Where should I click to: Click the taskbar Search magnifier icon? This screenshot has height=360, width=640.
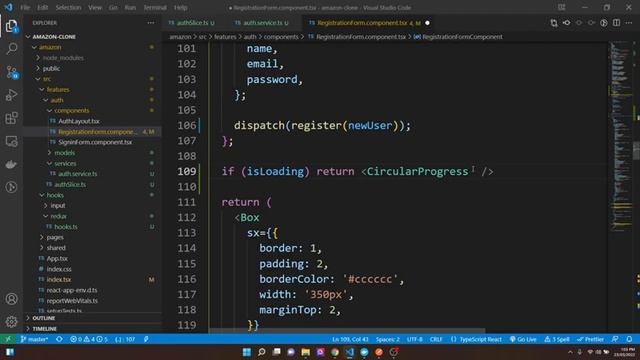tap(262, 352)
